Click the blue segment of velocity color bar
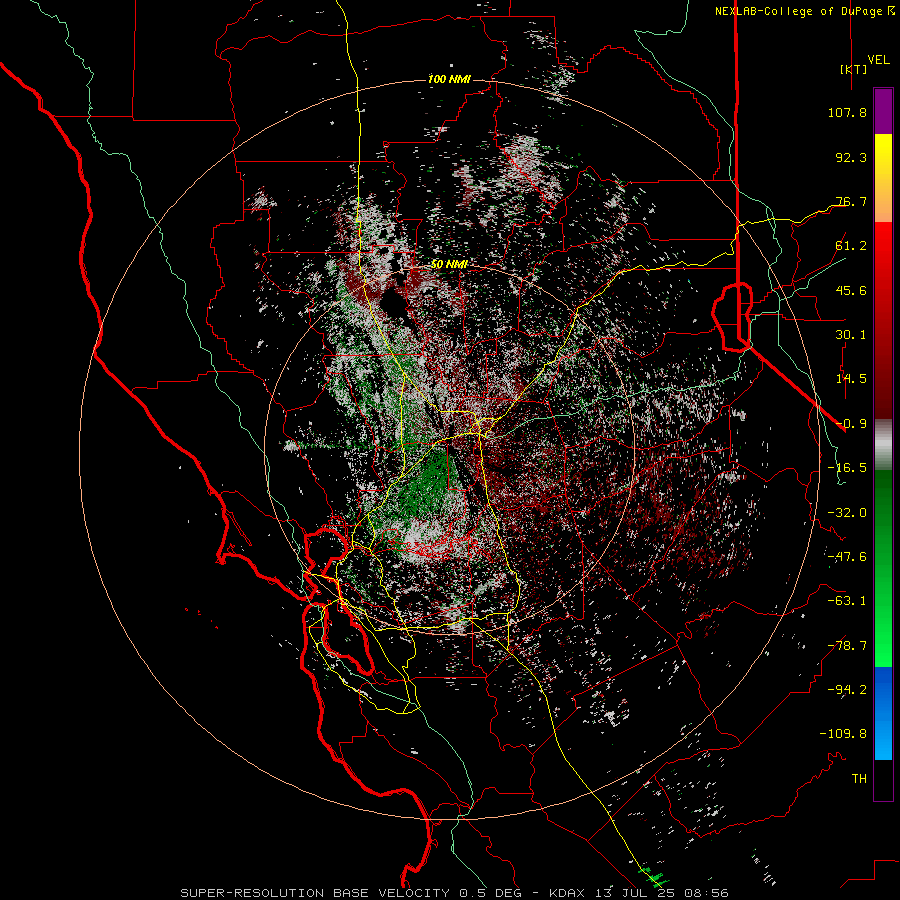Image resolution: width=900 pixels, height=900 pixels. coord(883,713)
